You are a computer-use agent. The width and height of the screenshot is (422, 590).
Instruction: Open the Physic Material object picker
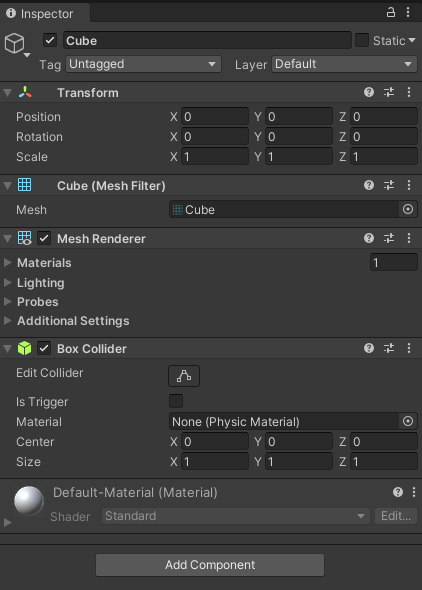pos(408,421)
